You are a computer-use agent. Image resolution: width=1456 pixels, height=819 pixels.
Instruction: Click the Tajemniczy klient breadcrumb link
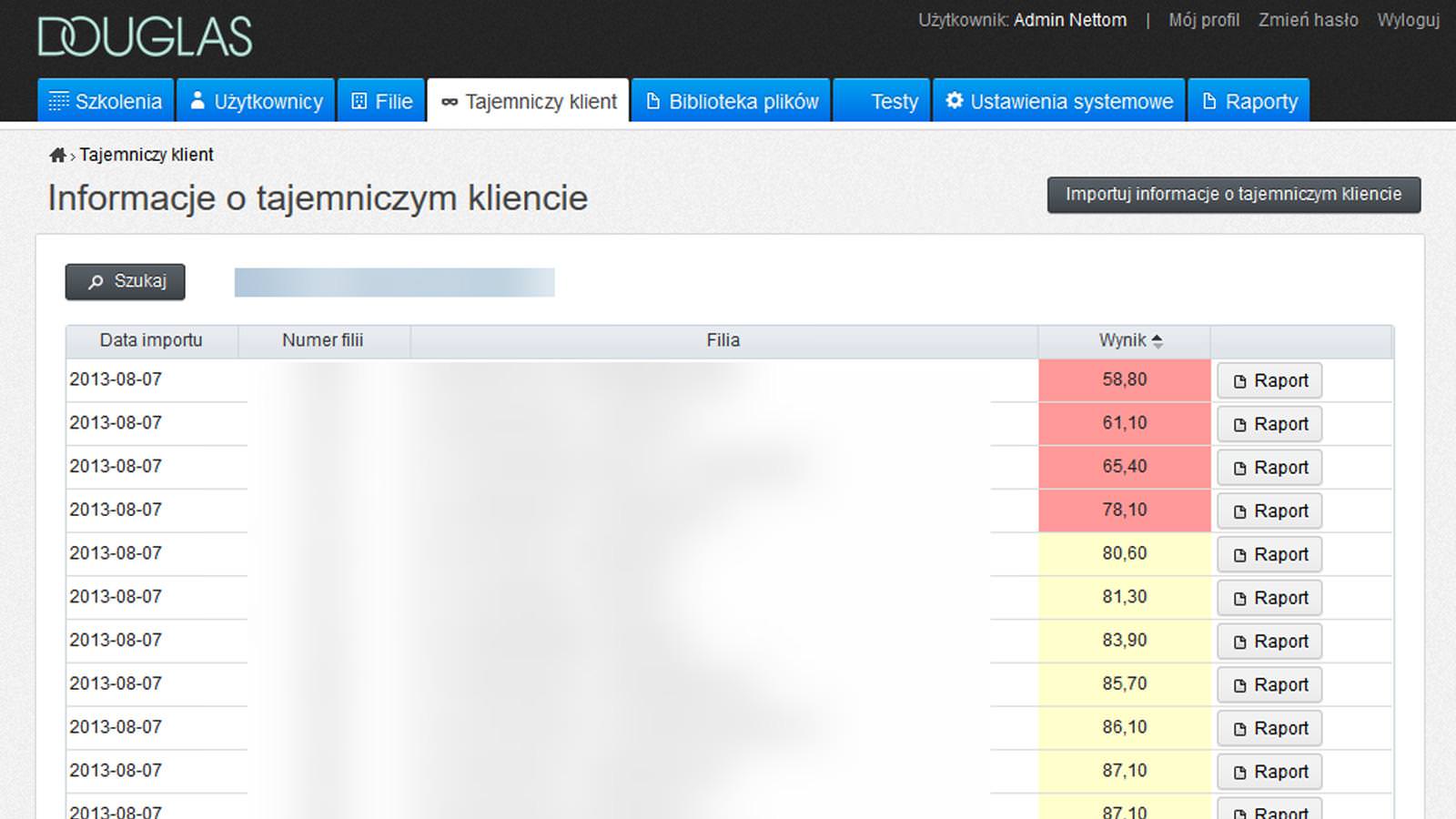147,155
